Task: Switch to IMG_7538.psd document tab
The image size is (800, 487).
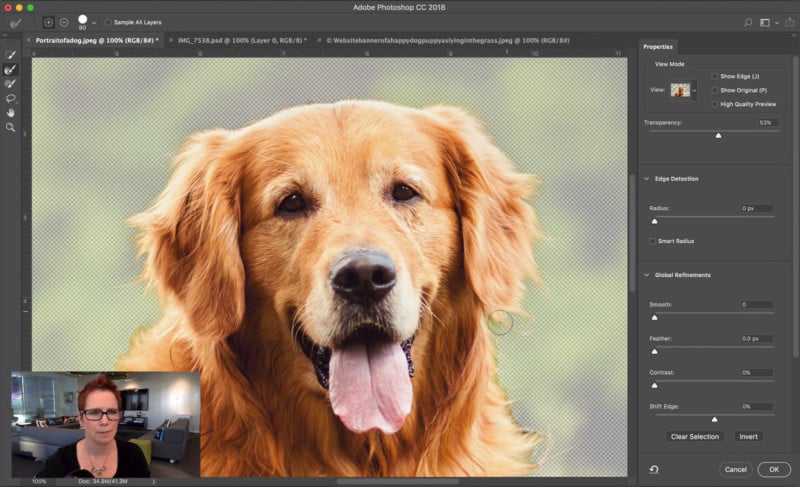Action: (242, 40)
